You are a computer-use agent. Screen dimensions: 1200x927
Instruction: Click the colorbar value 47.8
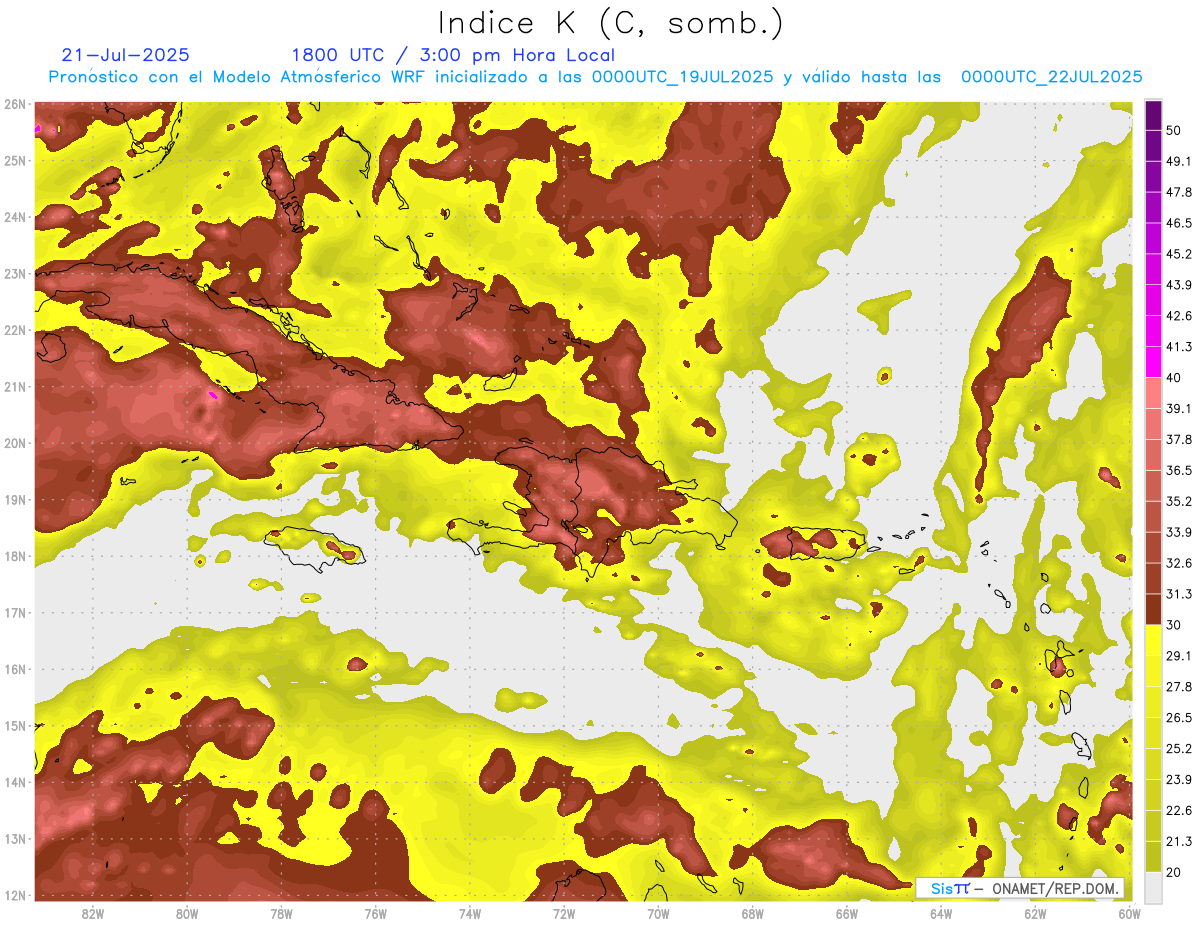coord(1180,192)
